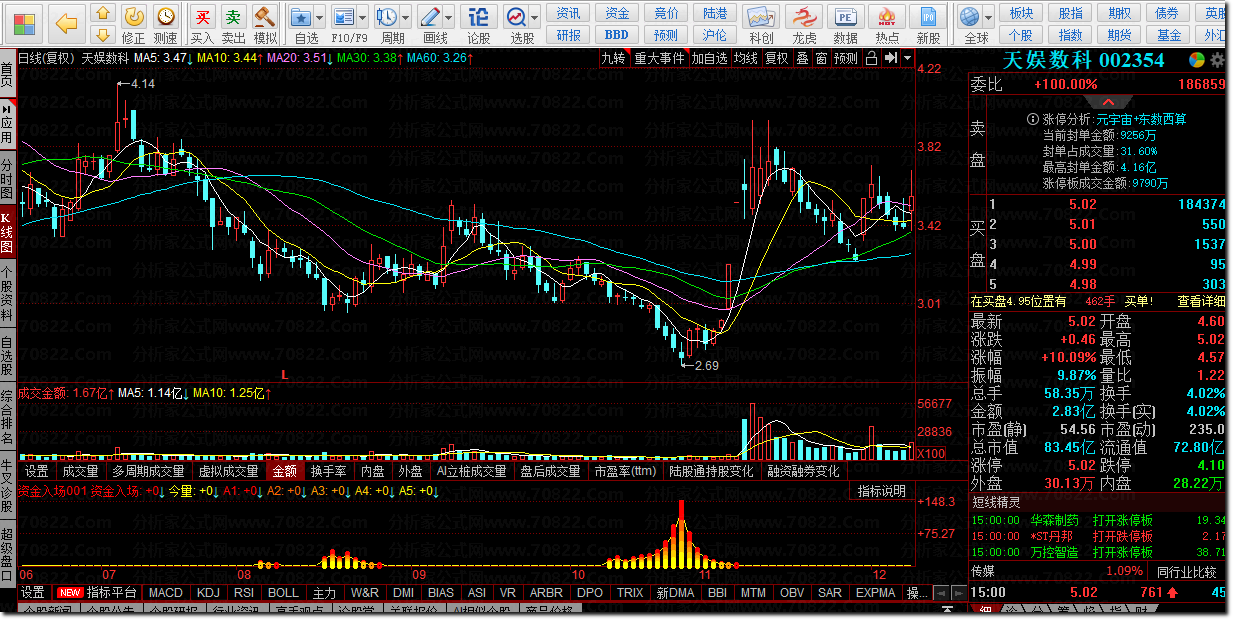The height and width of the screenshot is (620, 1234).
Task: Open the 数据 PE data icon
Action: (x=846, y=17)
